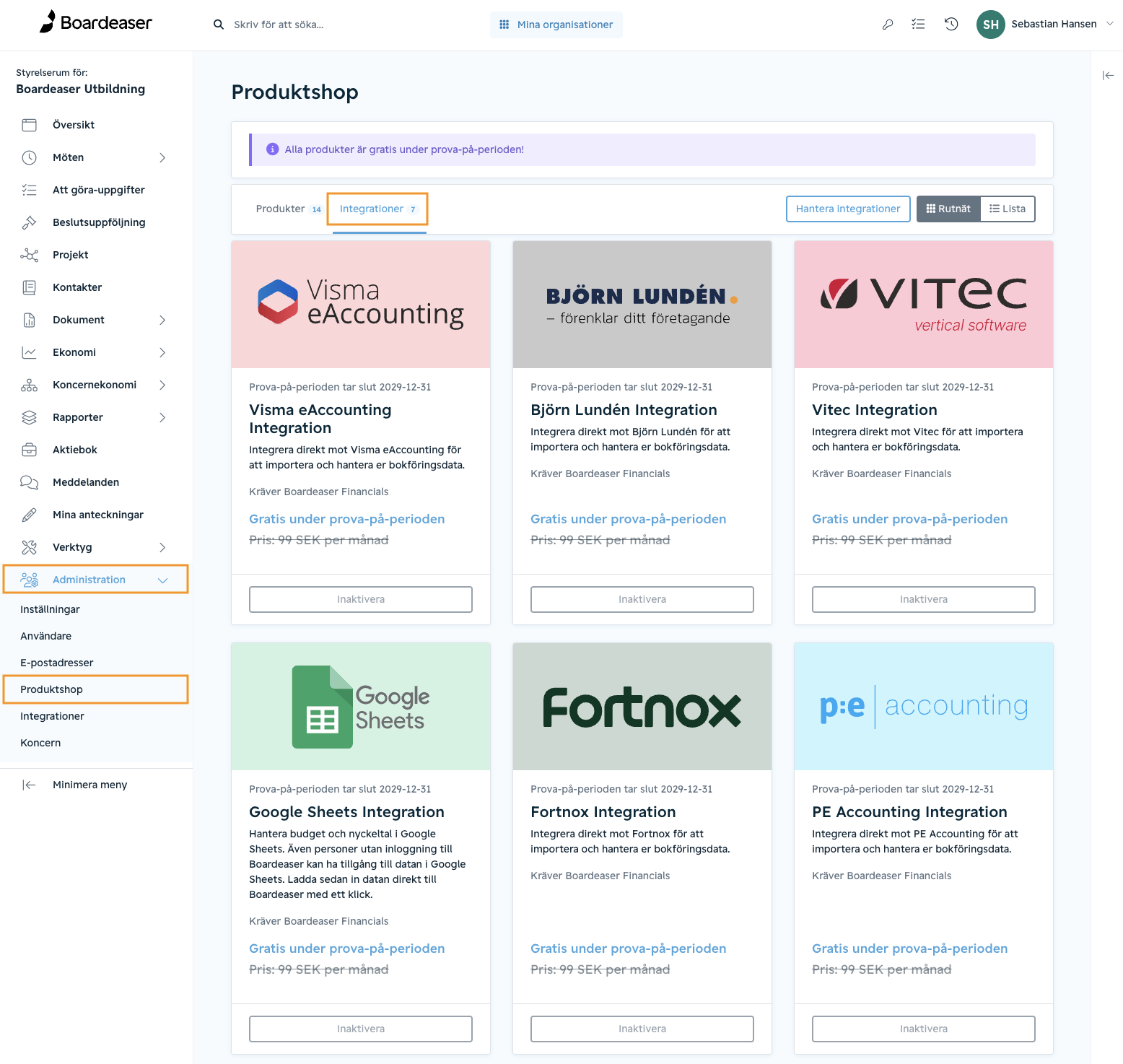
Task: Collapse right panel with arrow icon
Action: [1108, 75]
